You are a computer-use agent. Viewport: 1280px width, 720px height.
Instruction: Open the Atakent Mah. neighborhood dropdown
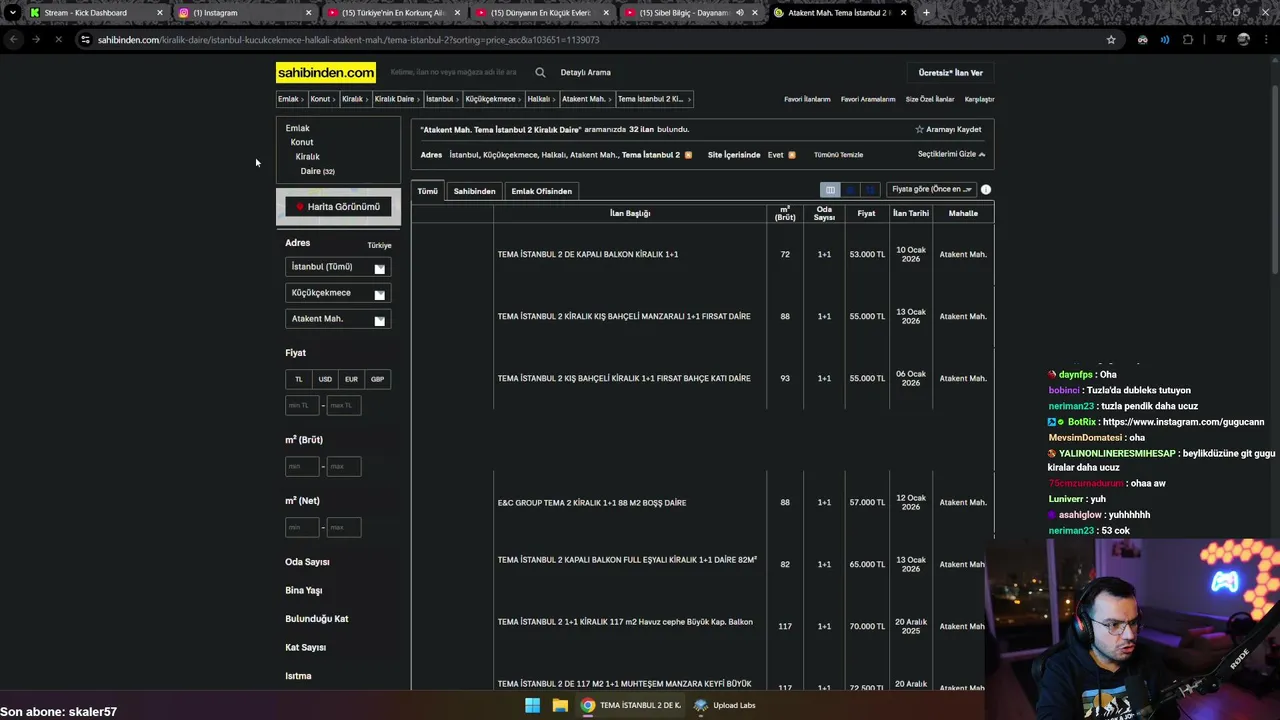(338, 319)
